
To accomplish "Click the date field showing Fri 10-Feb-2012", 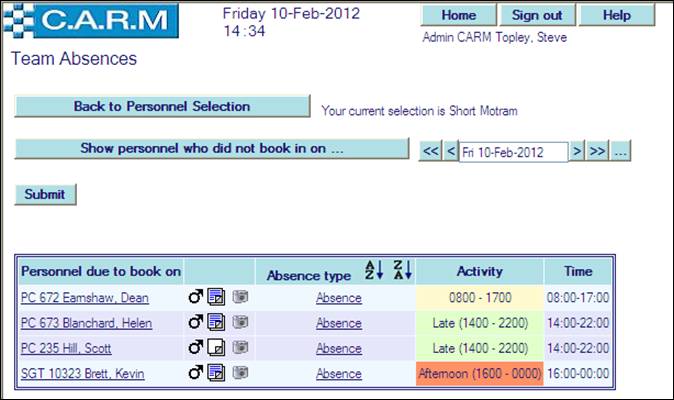I will point(512,152).
